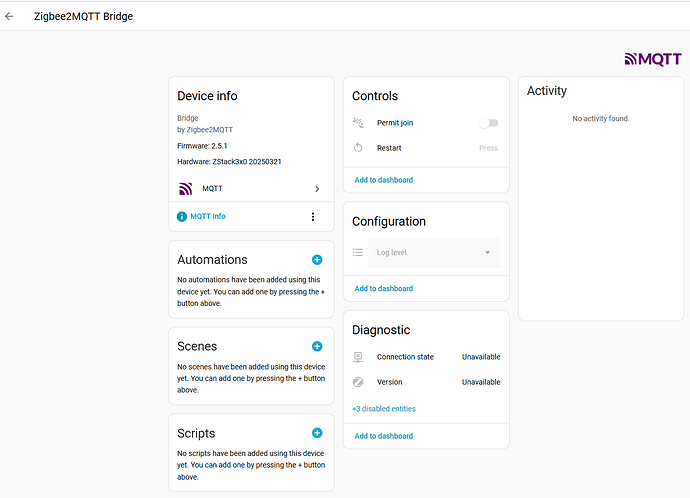The height and width of the screenshot is (498, 690).
Task: Add Diagnostic entities to dashboard
Action: coord(383,436)
